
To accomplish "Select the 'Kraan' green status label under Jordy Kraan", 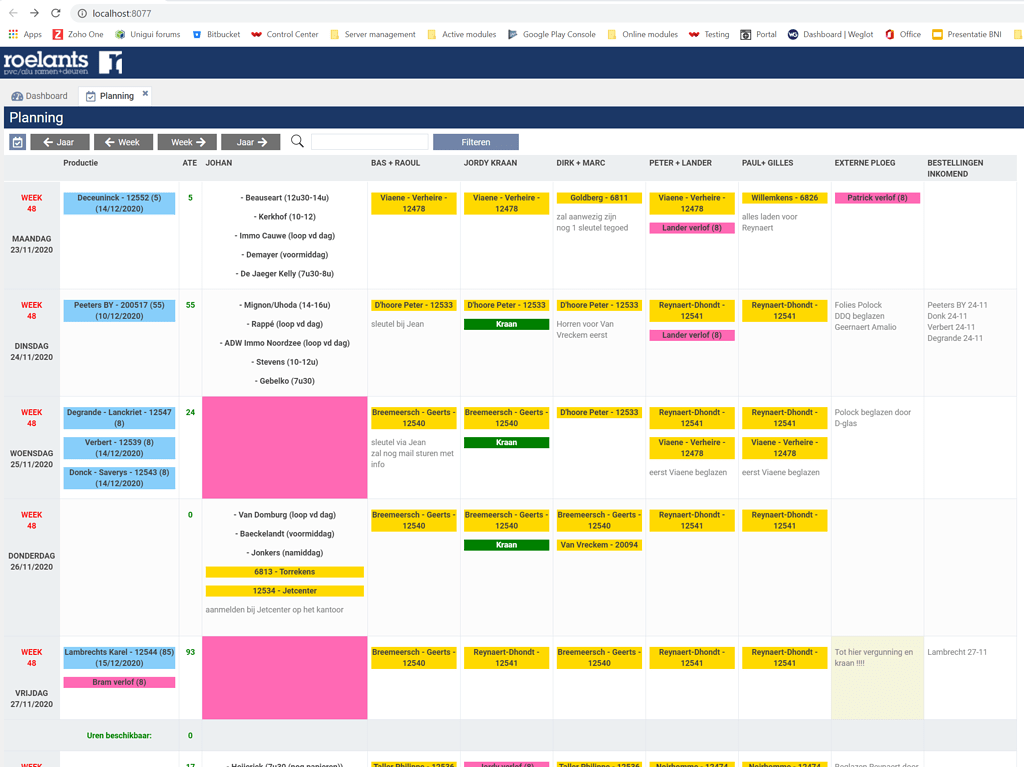I will click(x=506, y=326).
